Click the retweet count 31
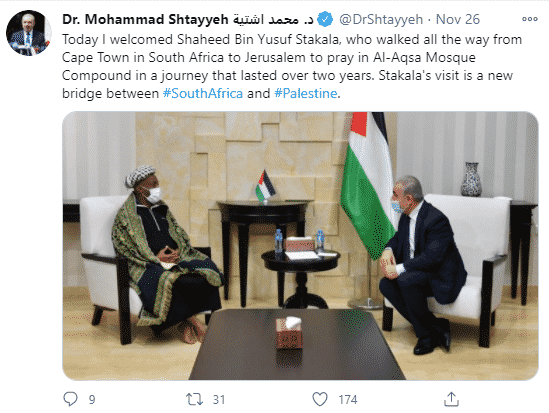This screenshot has width=549, height=413. pyautogui.click(x=219, y=399)
